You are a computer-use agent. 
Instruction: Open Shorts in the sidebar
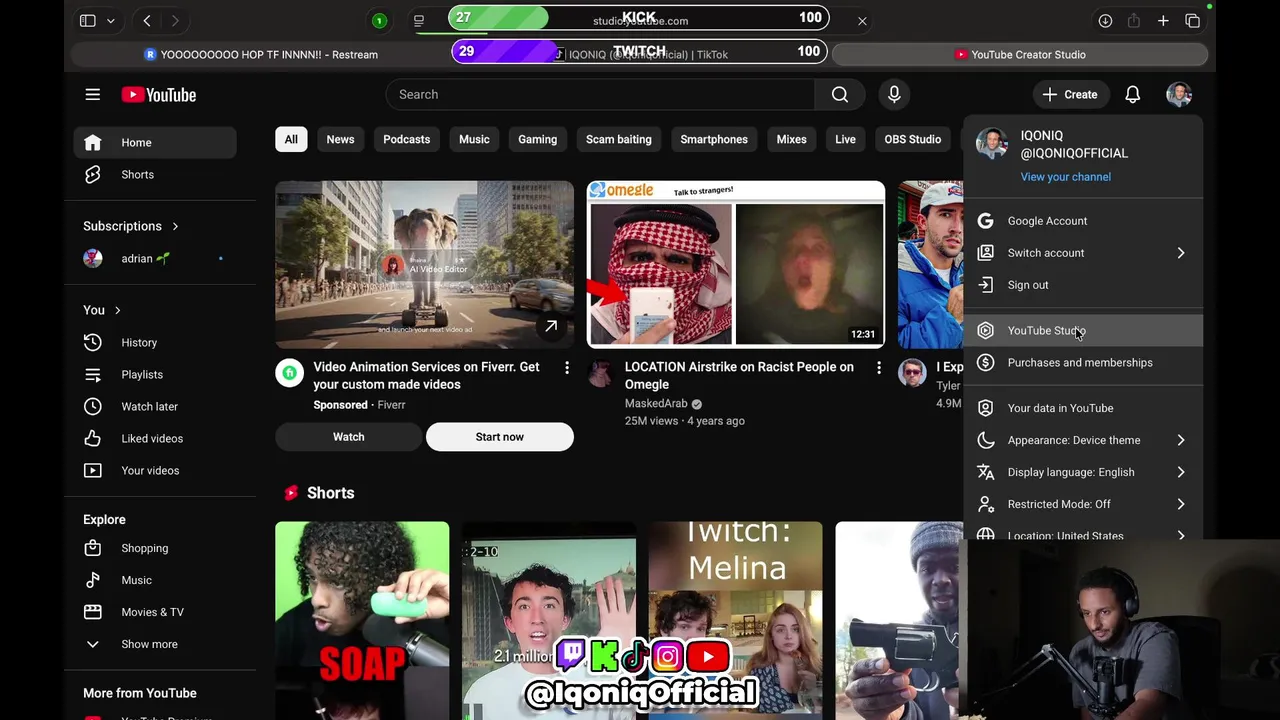(155, 174)
